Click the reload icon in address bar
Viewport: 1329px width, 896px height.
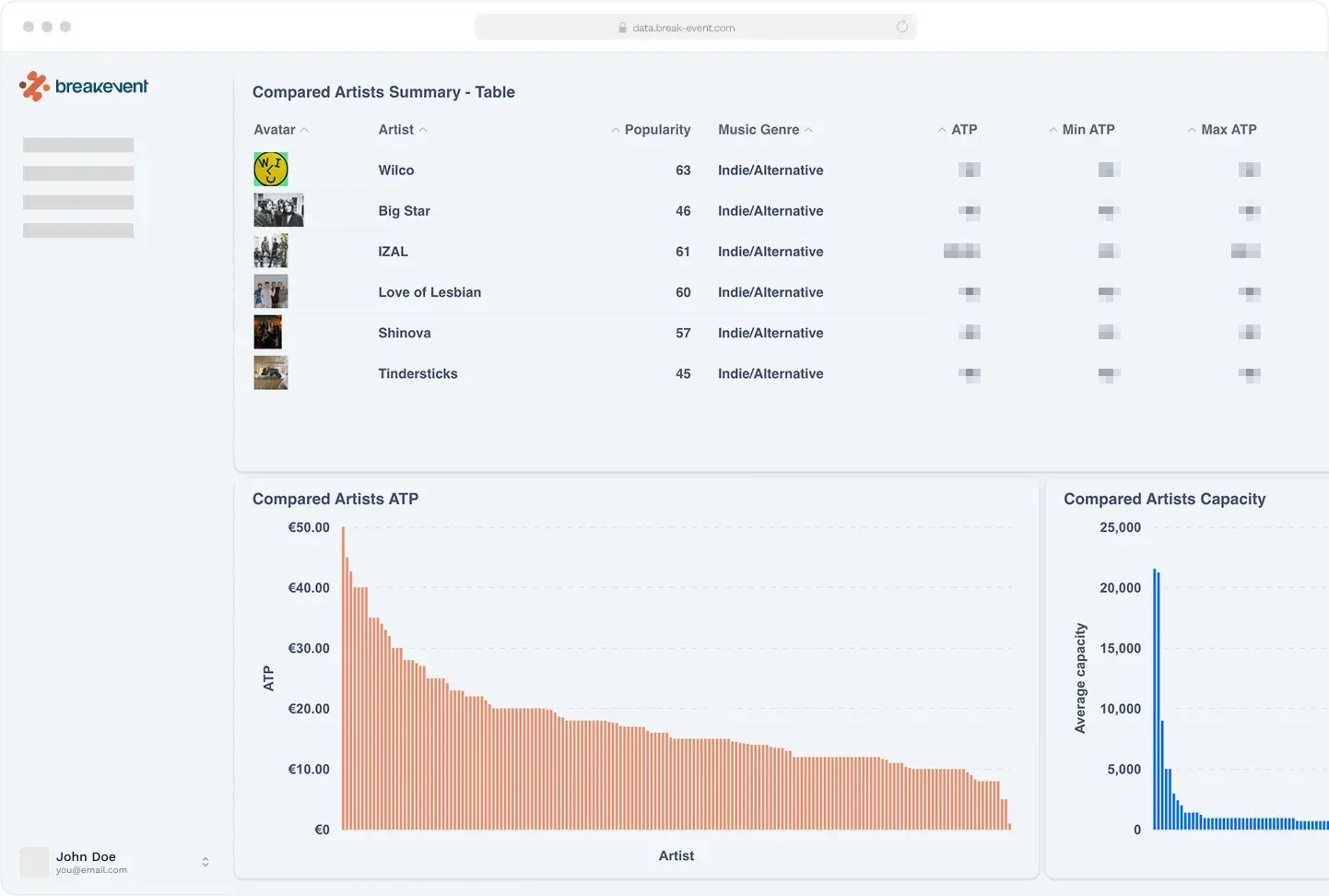[x=901, y=27]
